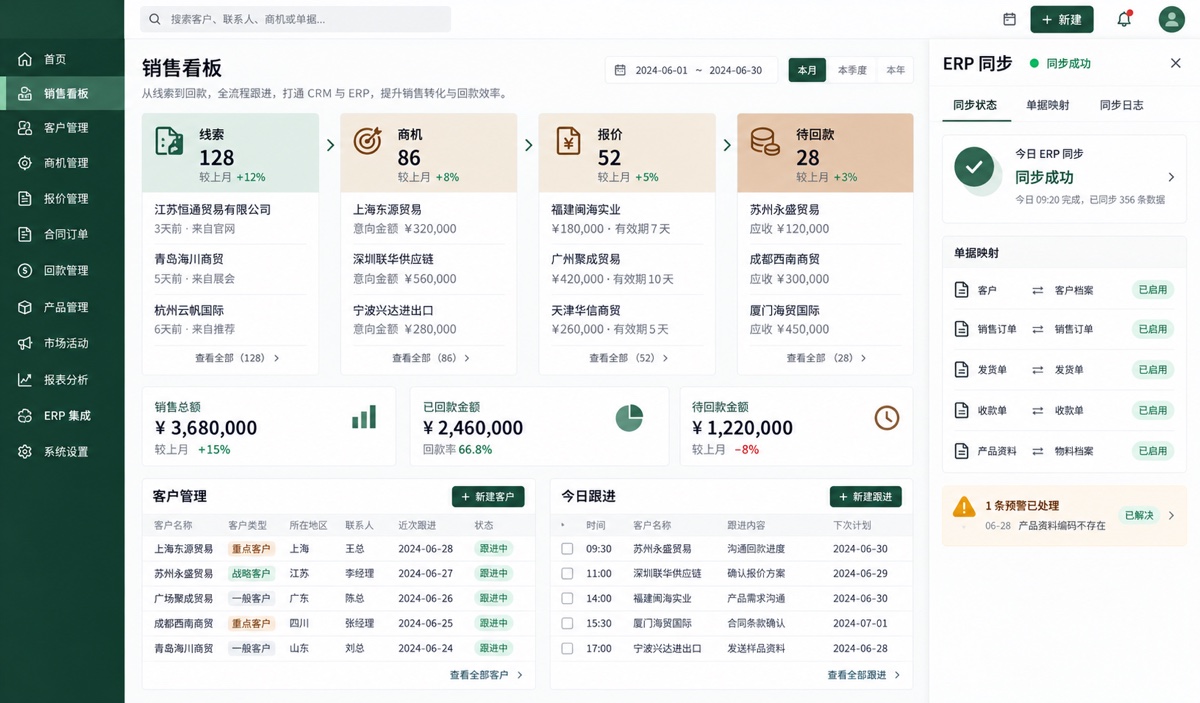Open 江苏恒通贸易有限公司 lead entry
The width and height of the screenshot is (1200, 703).
(x=230, y=219)
